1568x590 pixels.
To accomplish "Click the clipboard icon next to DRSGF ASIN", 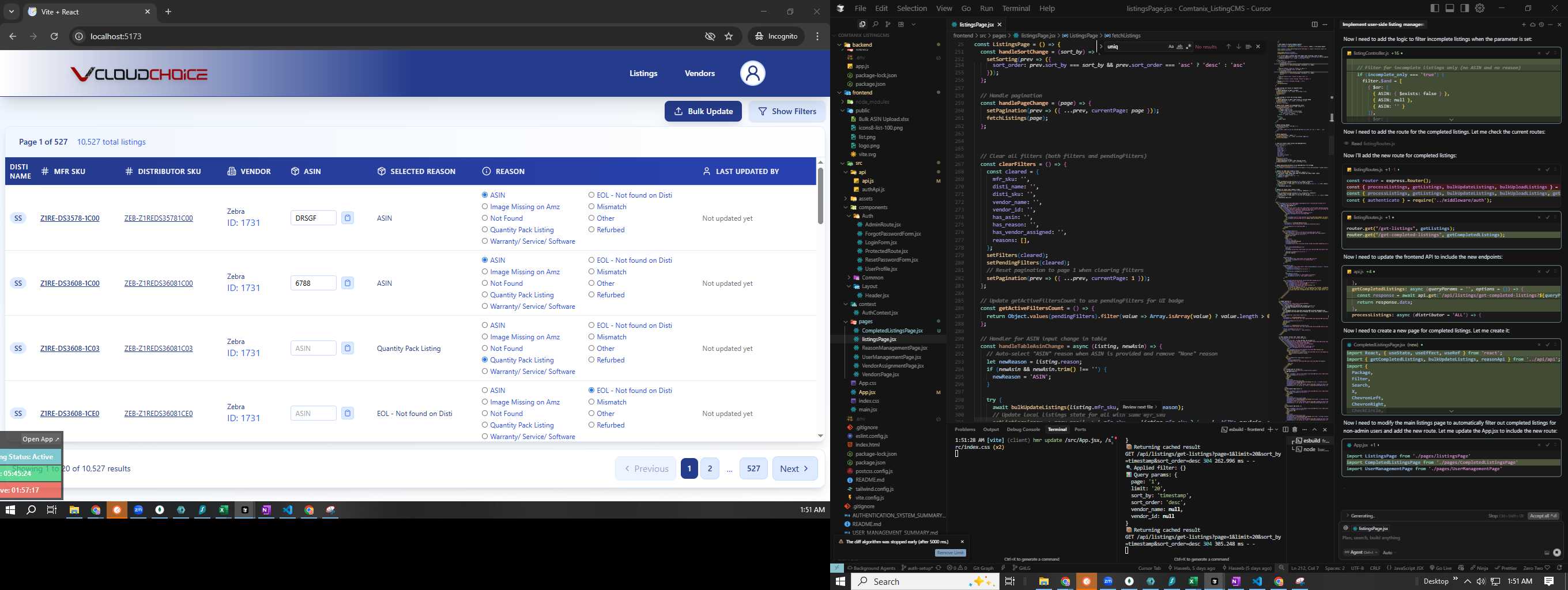I will (x=348, y=218).
